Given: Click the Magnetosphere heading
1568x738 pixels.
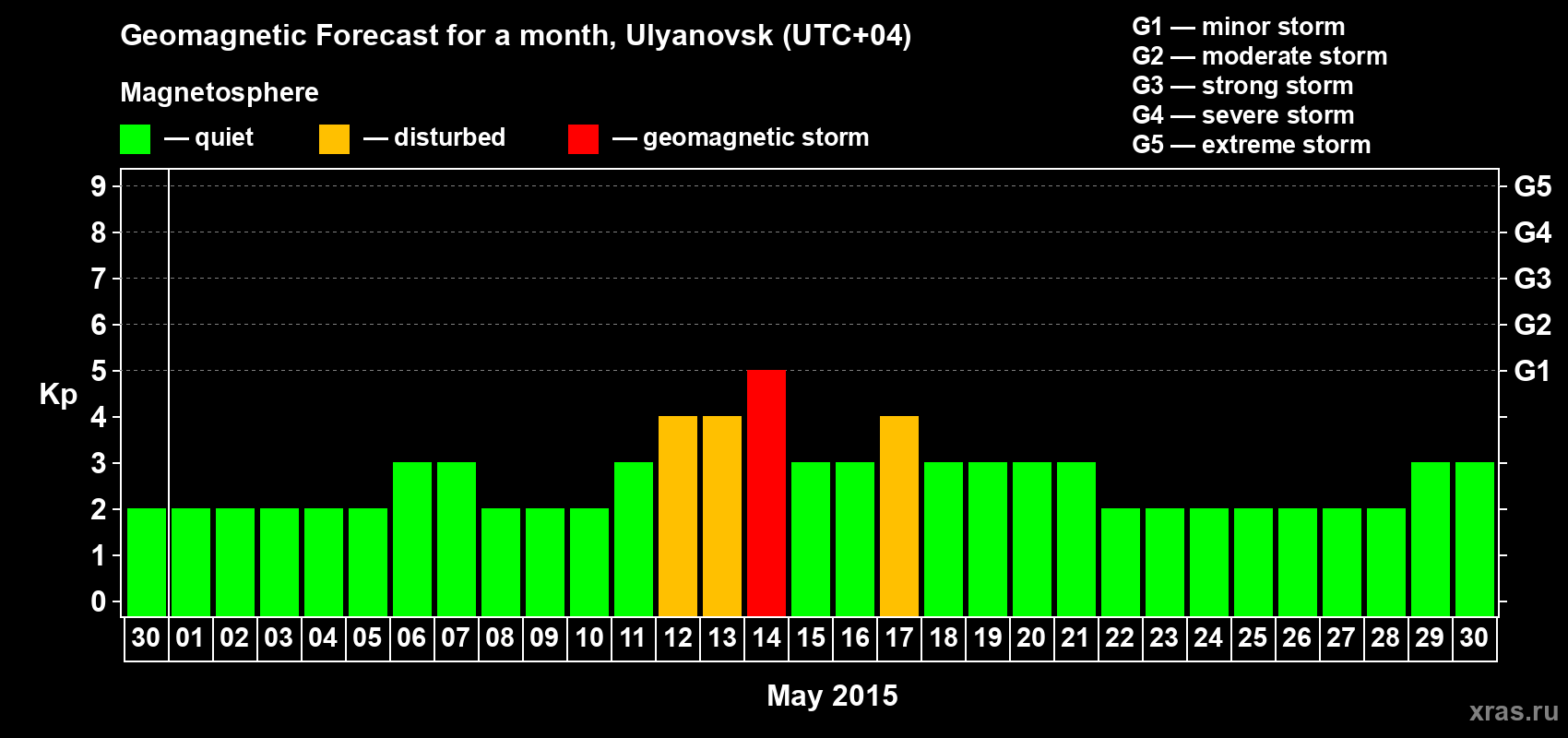Looking at the screenshot, I should click(220, 93).
